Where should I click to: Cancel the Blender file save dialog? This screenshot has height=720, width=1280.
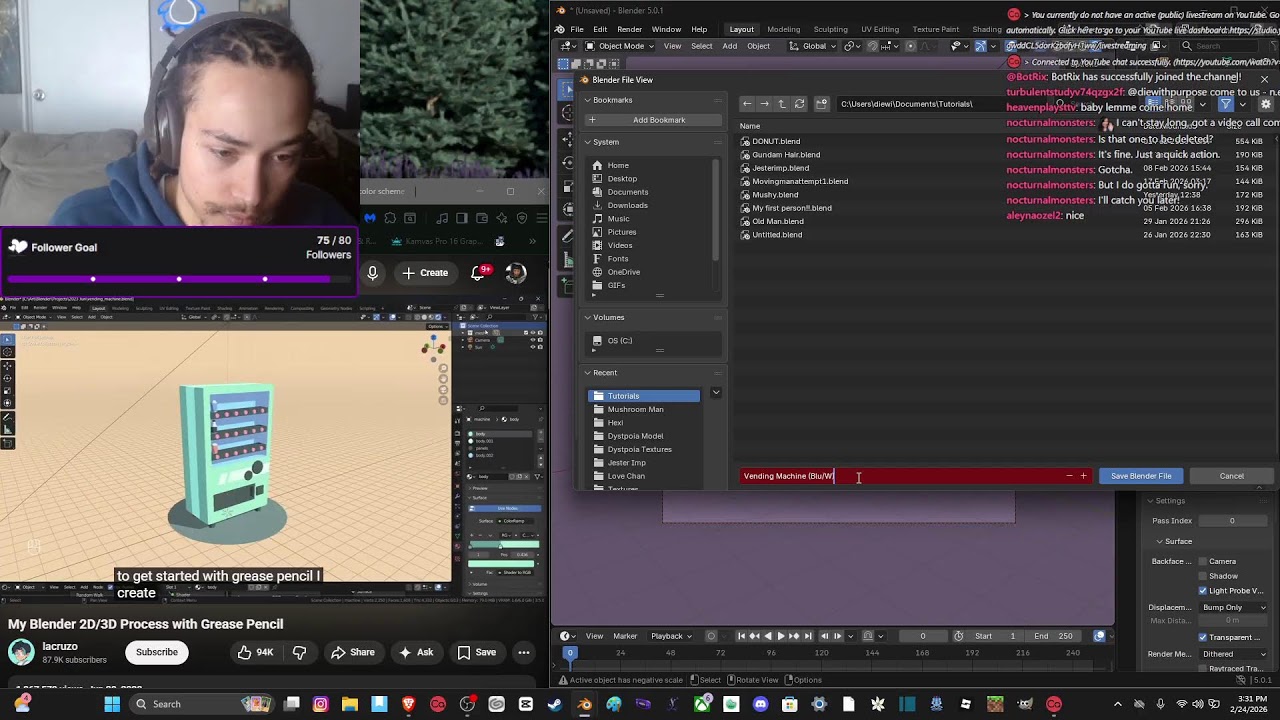(1232, 476)
